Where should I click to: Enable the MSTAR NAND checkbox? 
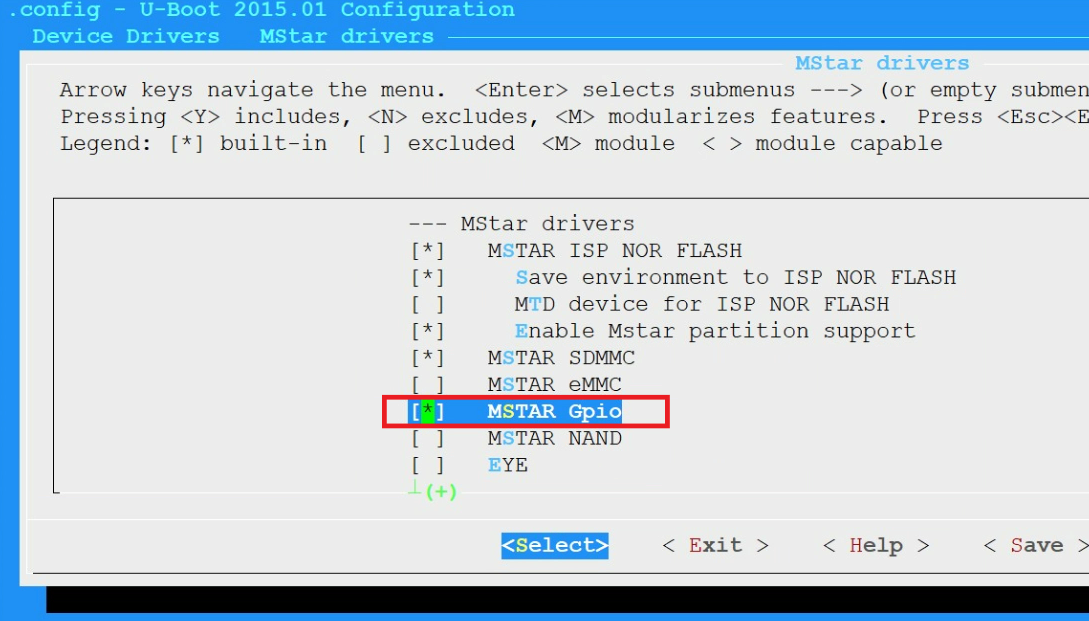(x=427, y=439)
